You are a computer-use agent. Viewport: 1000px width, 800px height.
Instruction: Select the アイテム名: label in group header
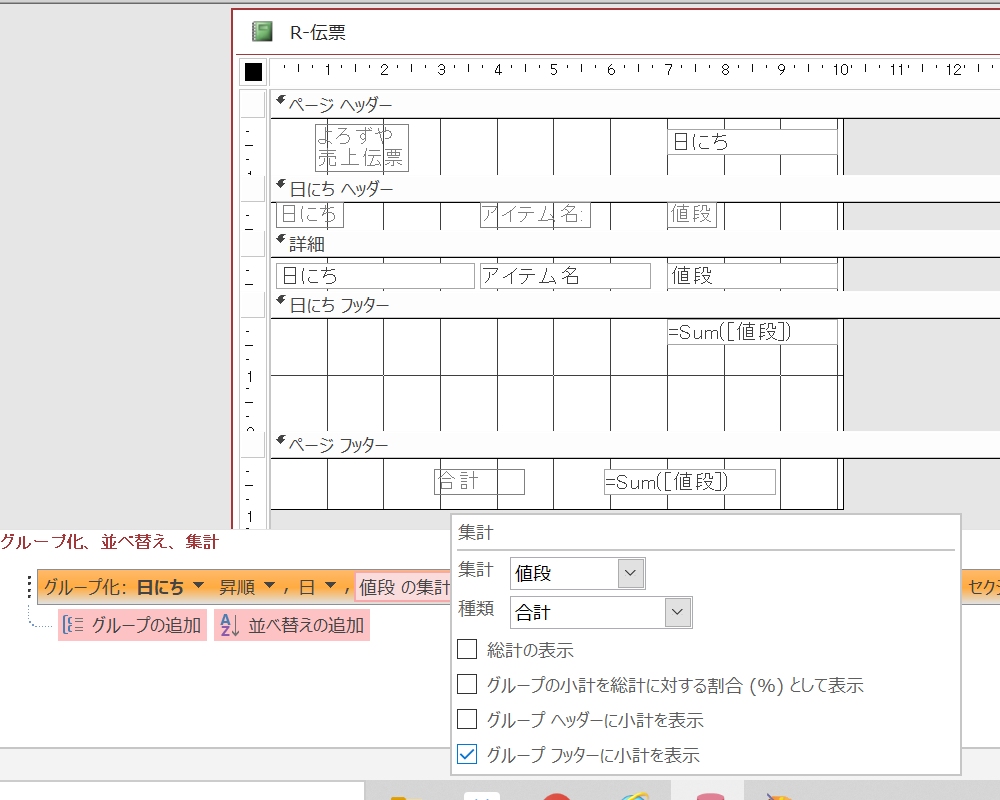pos(535,214)
